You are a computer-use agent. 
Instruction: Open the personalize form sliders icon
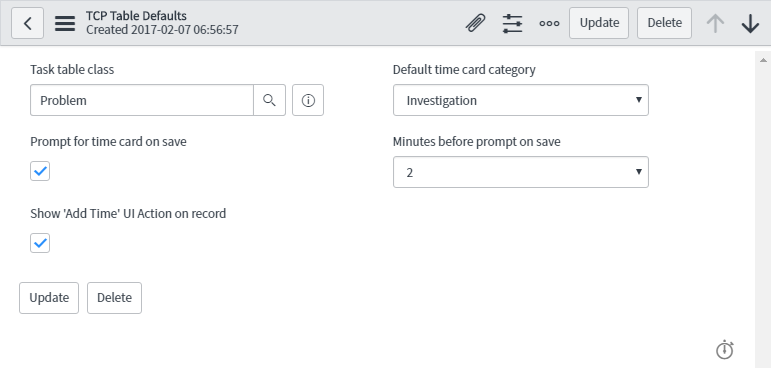pyautogui.click(x=512, y=23)
